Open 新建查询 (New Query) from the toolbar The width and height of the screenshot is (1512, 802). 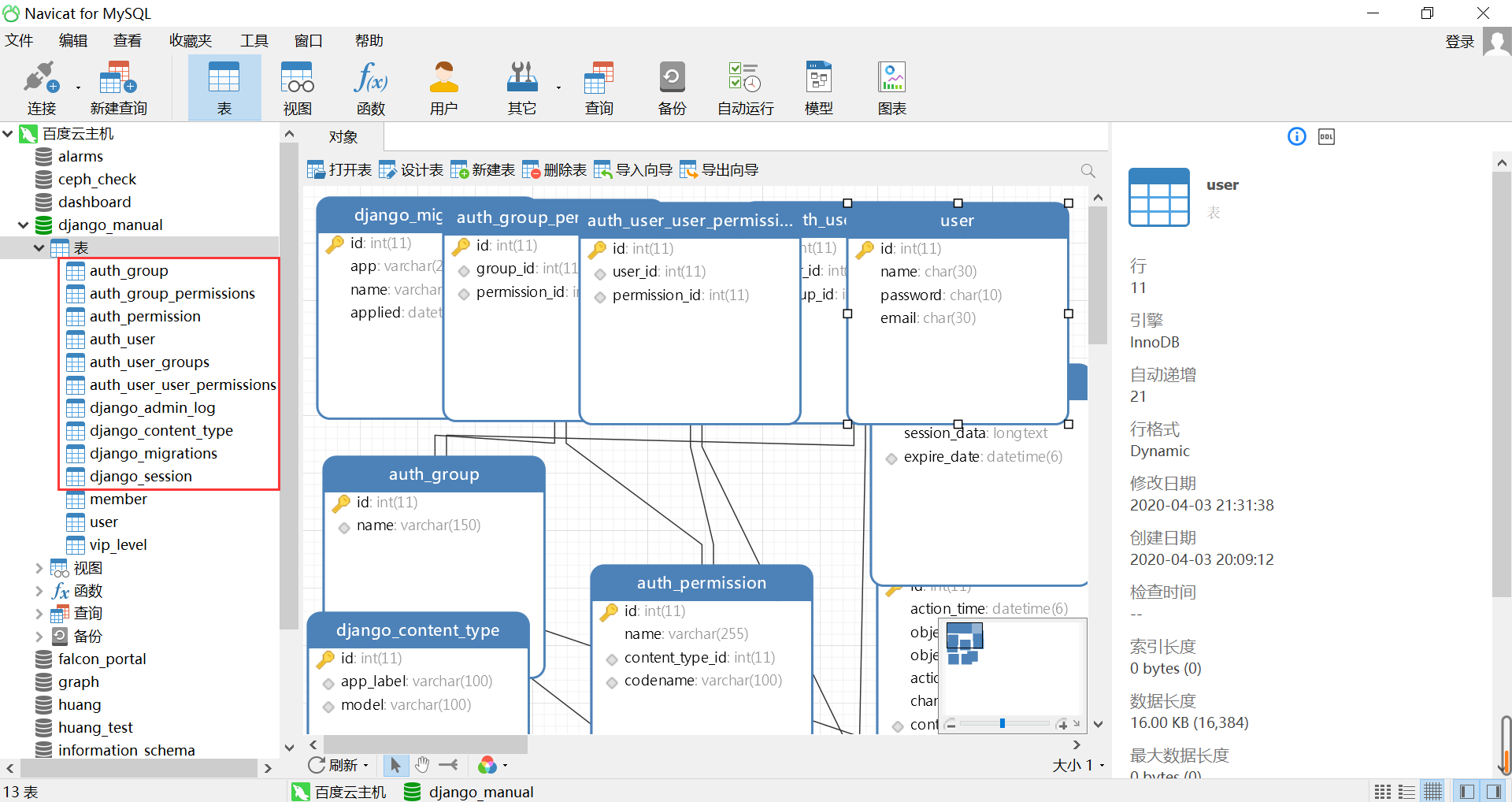click(118, 87)
